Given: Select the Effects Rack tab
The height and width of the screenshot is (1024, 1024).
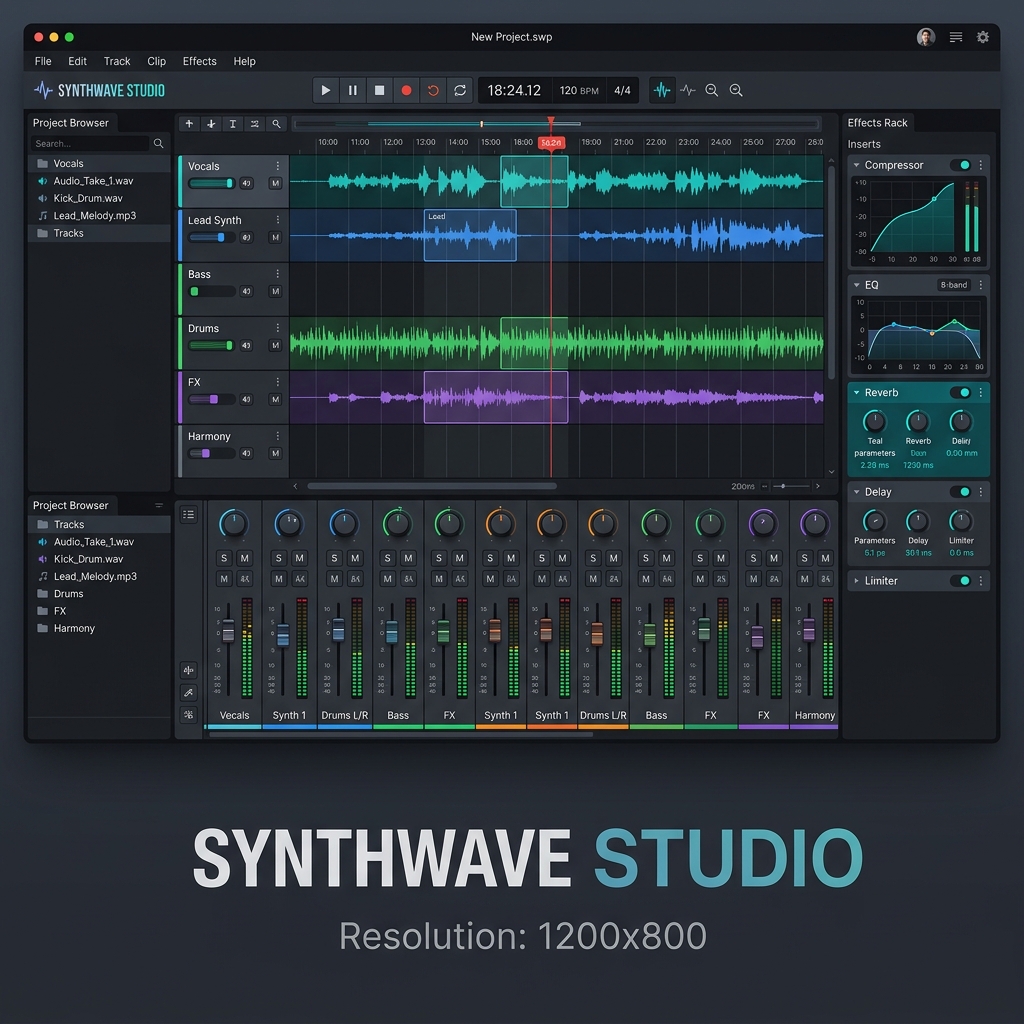Looking at the screenshot, I should (877, 123).
